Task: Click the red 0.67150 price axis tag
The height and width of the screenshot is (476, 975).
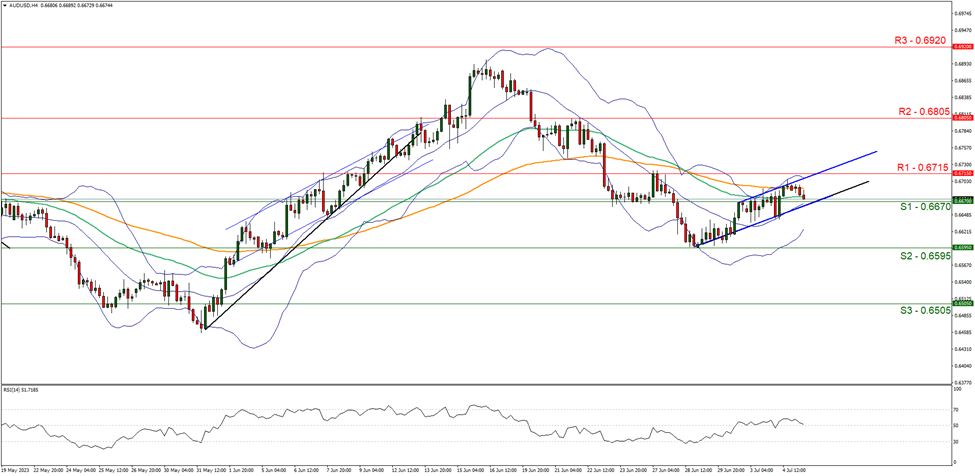Action: click(x=963, y=173)
